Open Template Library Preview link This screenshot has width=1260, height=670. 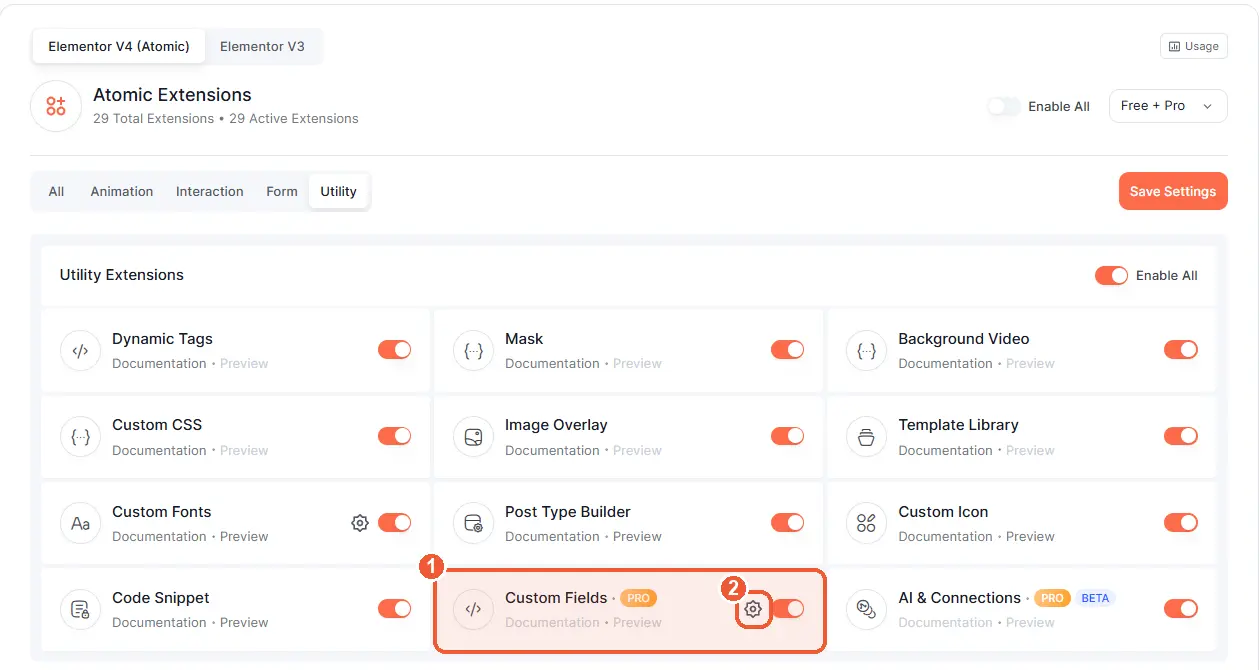tap(1031, 450)
